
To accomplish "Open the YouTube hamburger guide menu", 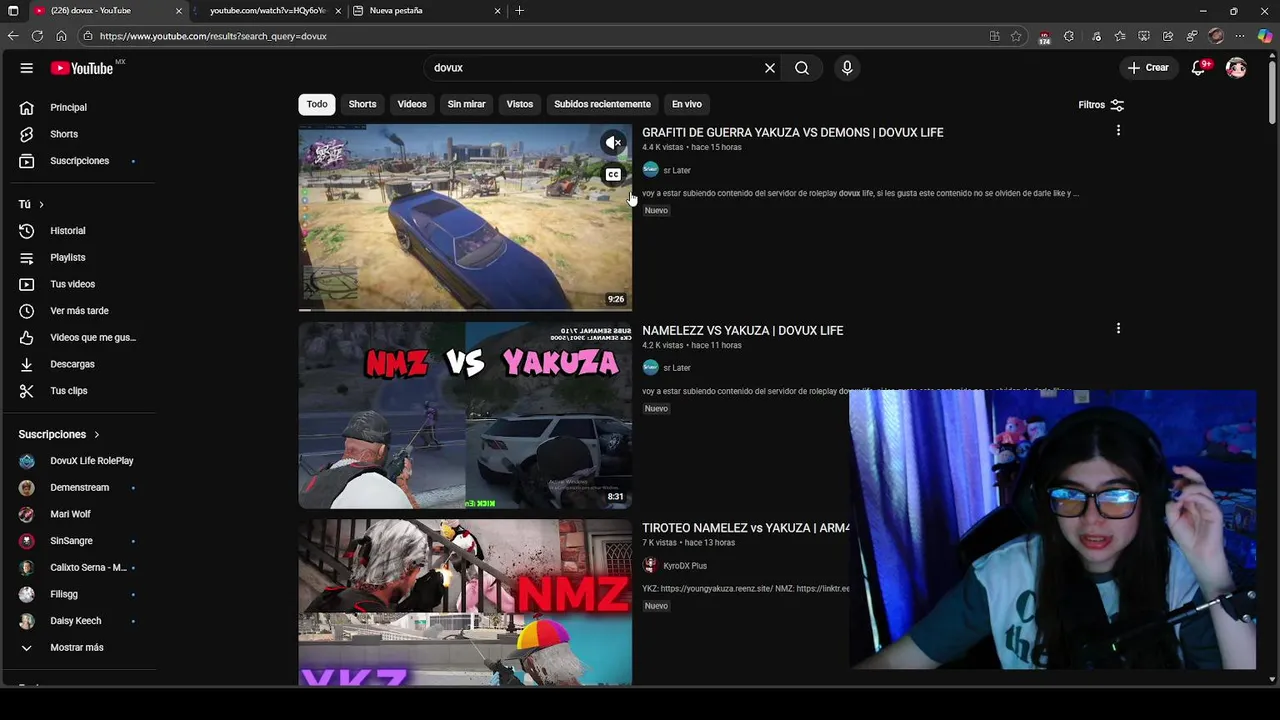I will click(27, 68).
